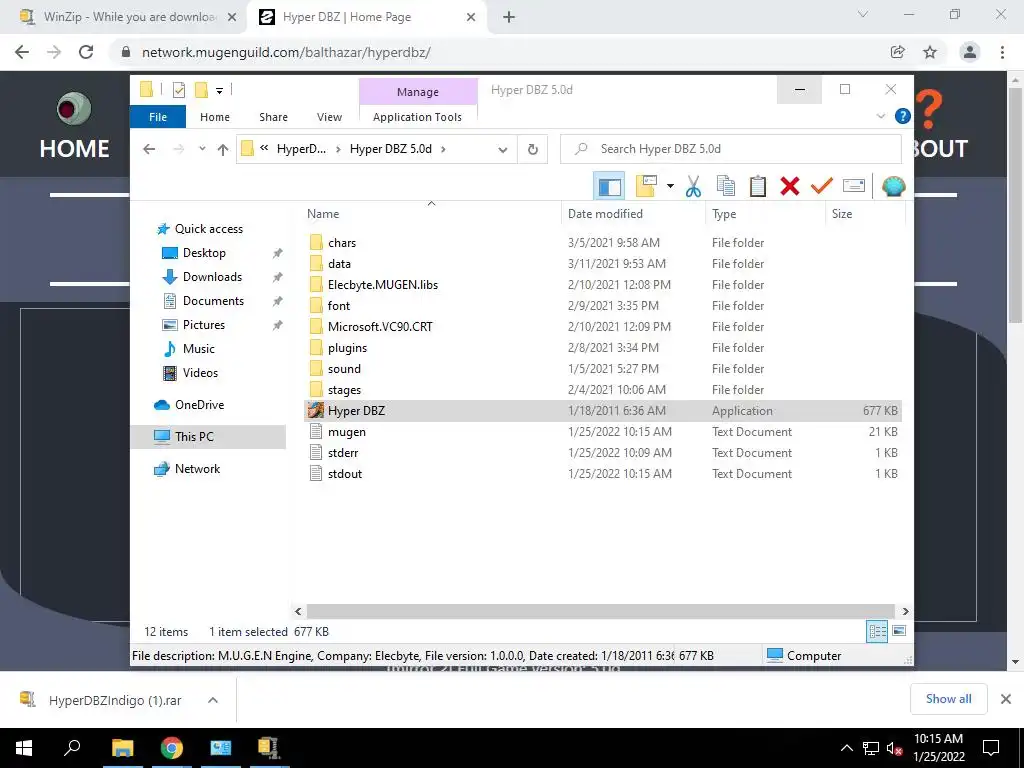The image size is (1024, 768).
Task: Open Customize Quick Access Toolbar dropdown
Action: [x=219, y=91]
